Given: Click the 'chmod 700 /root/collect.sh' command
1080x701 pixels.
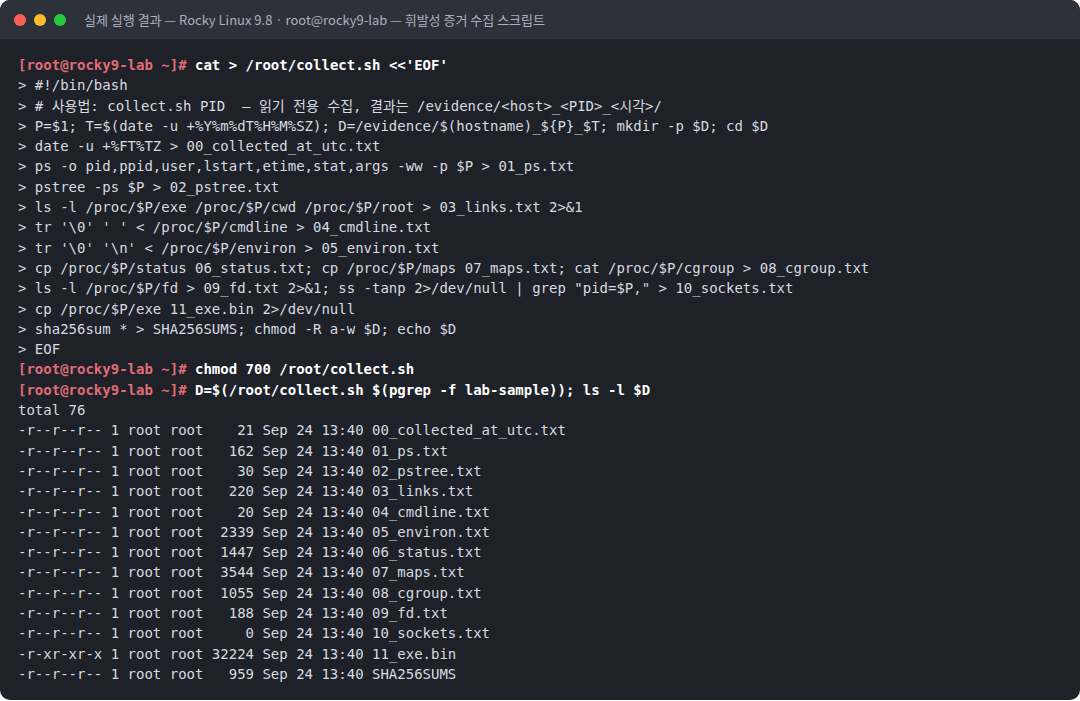Looking at the screenshot, I should tap(304, 369).
